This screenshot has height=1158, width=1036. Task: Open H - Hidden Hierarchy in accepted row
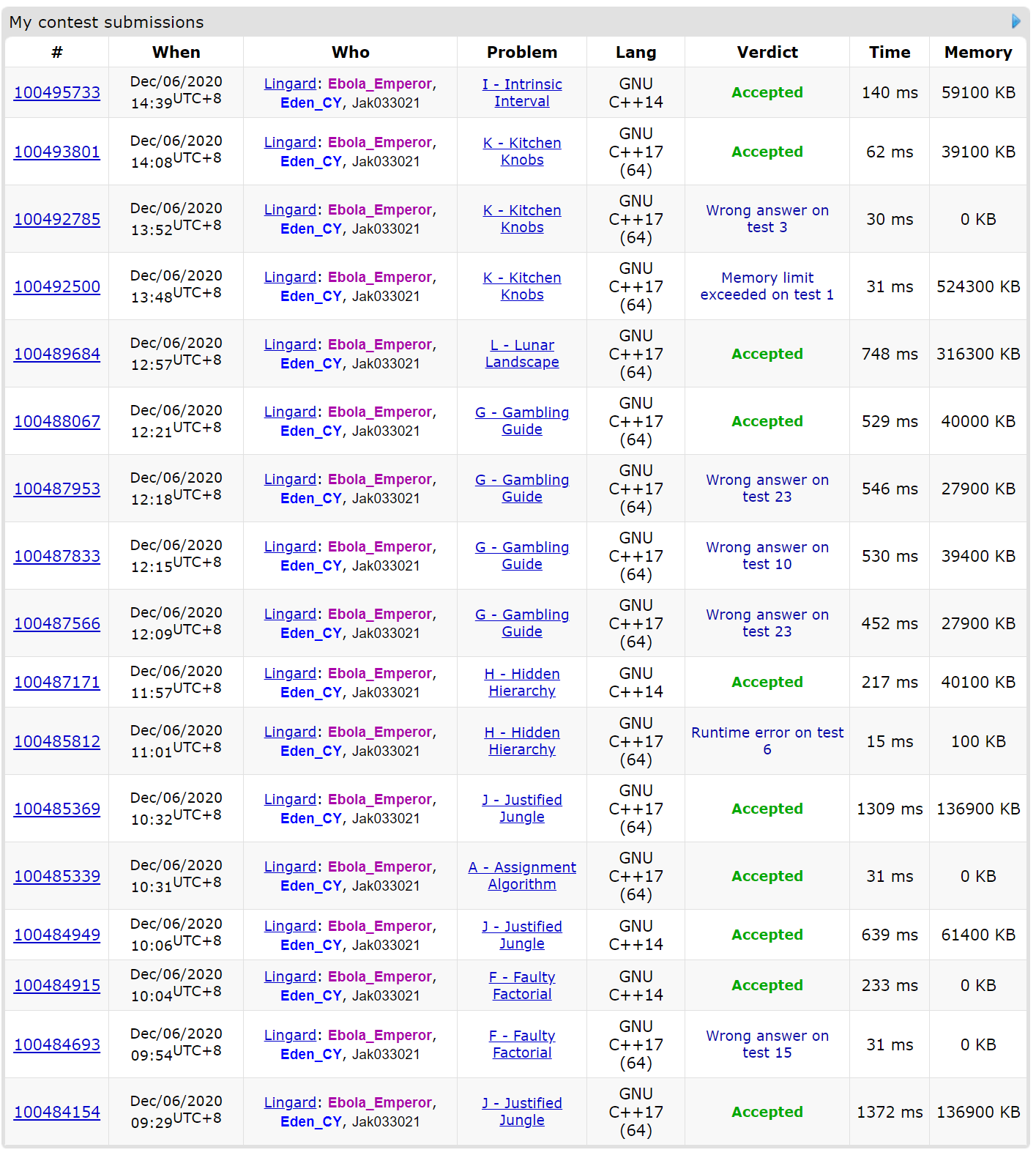click(522, 683)
